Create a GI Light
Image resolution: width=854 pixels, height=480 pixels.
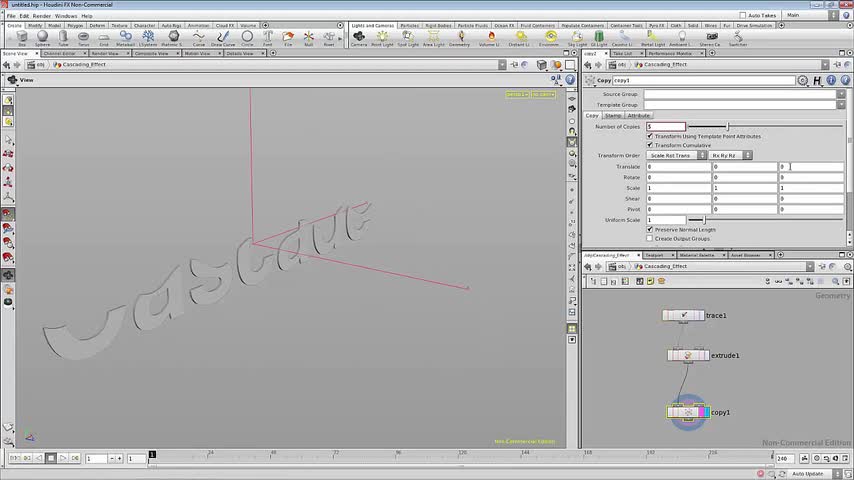599,38
